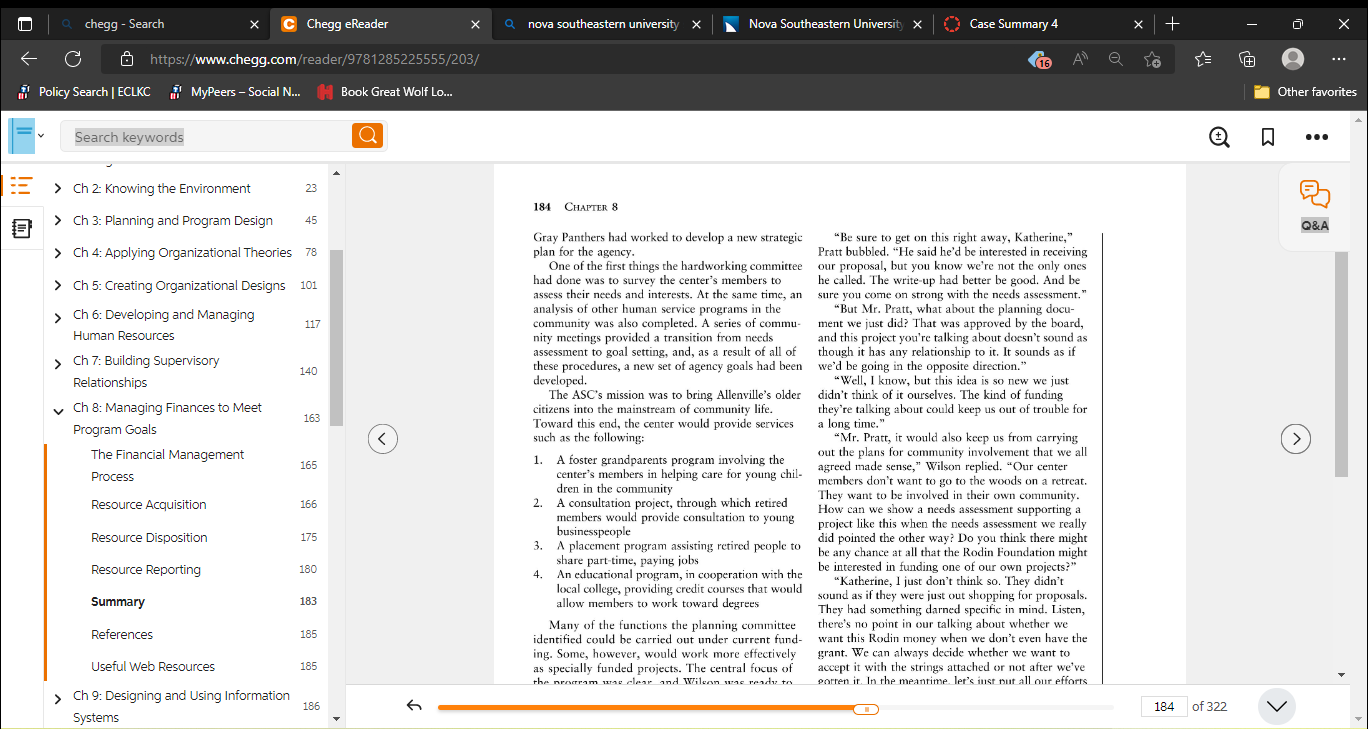Viewport: 1368px width, 729px height.
Task: Open browser Settings and more menu
Action: point(1339,59)
